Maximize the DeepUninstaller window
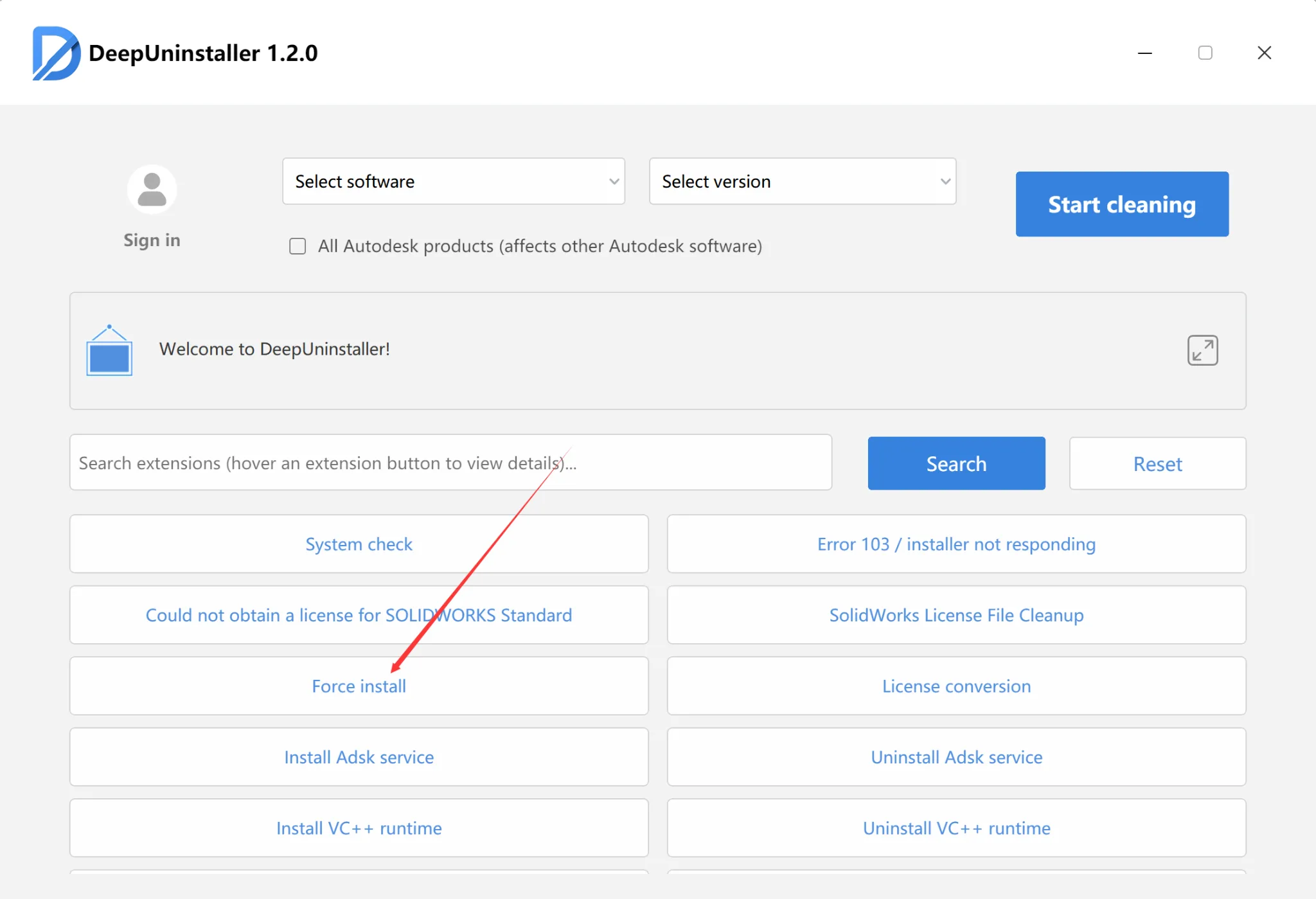 (x=1205, y=53)
